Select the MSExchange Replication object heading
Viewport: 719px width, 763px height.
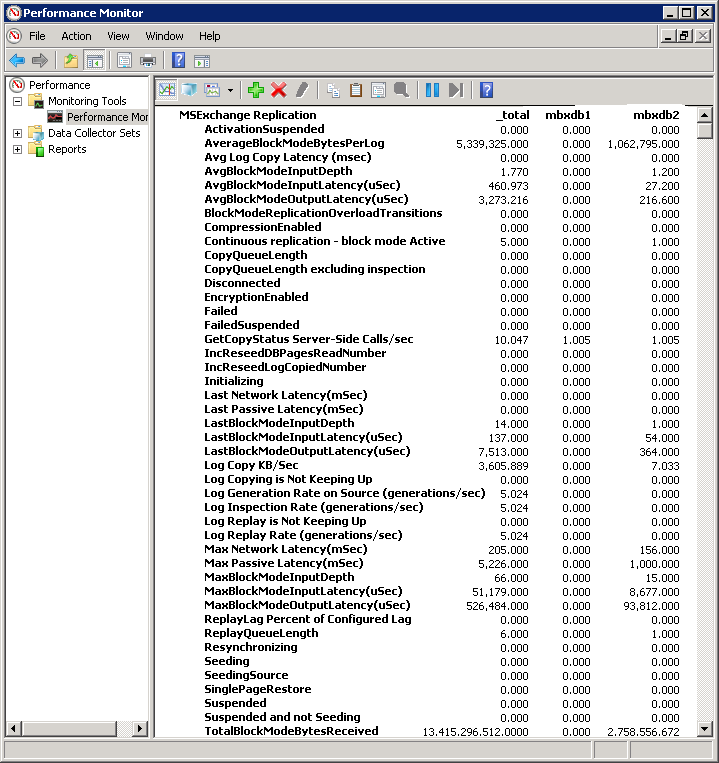(248, 115)
